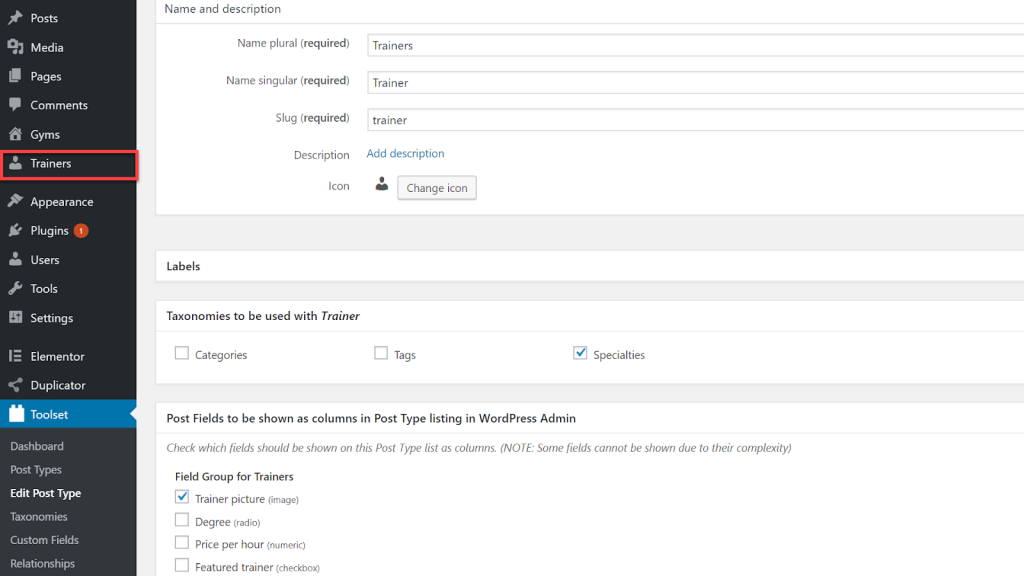Click the Elementor icon in sidebar
1024x576 pixels.
(15, 356)
